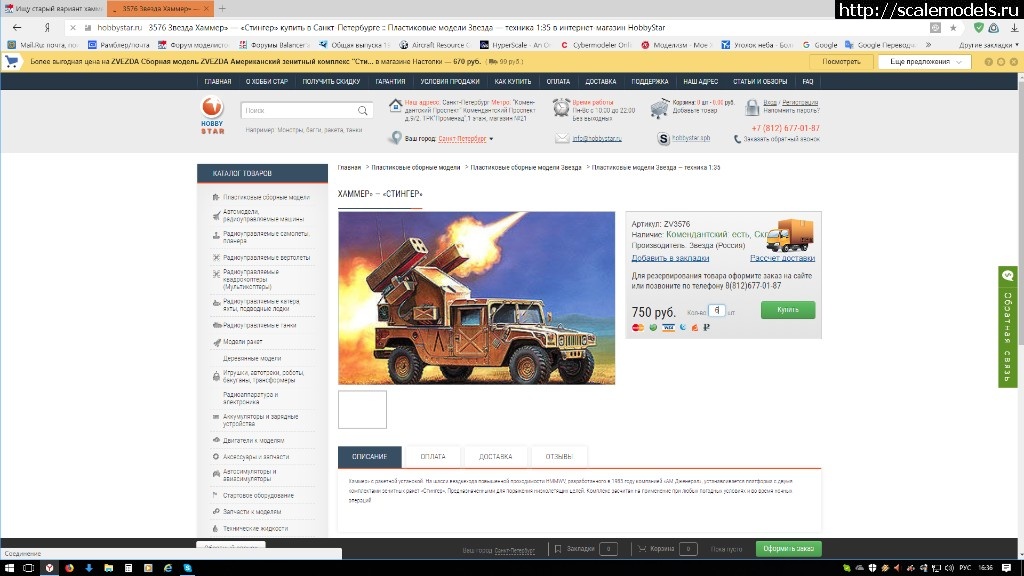
Task: Click the Оформить заказ button
Action: [x=788, y=549]
